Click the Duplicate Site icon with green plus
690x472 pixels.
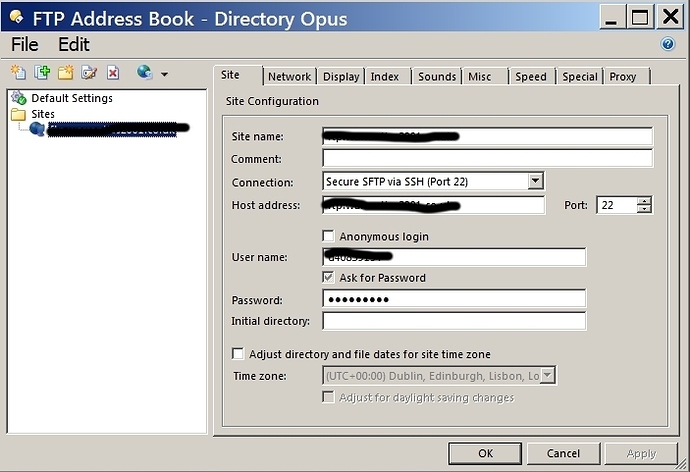42,72
